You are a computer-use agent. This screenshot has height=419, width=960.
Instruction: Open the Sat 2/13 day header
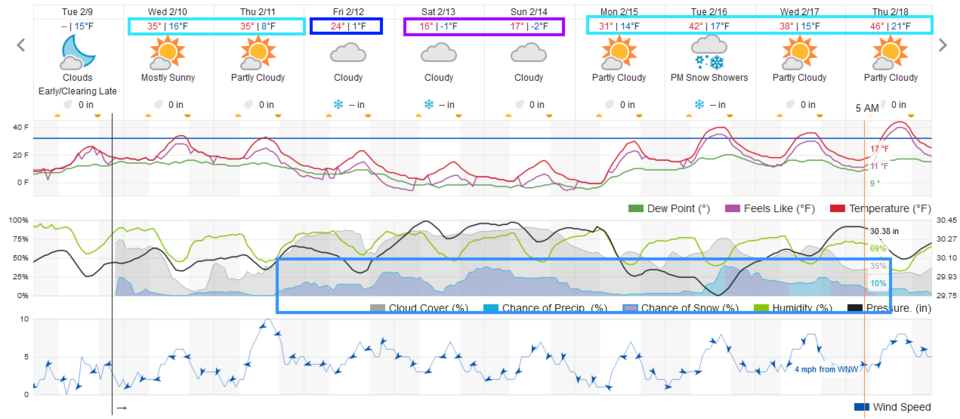point(439,12)
